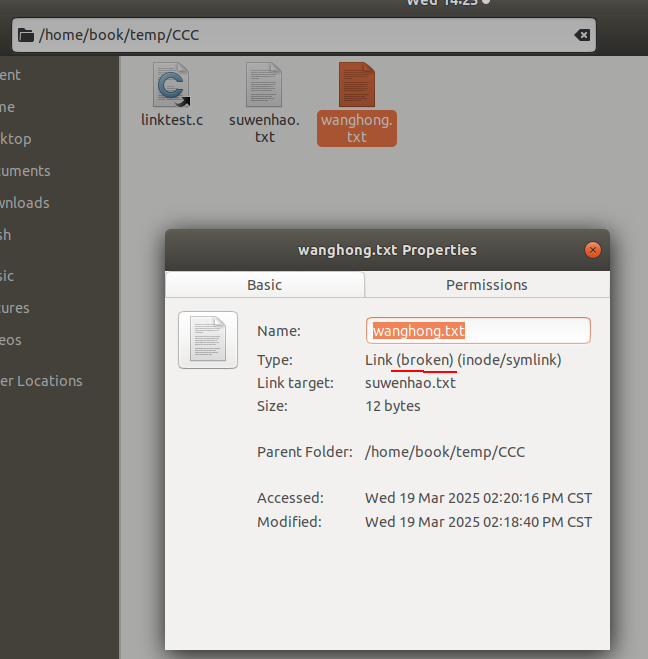Select the suwenhao.txt file icon

(264, 84)
